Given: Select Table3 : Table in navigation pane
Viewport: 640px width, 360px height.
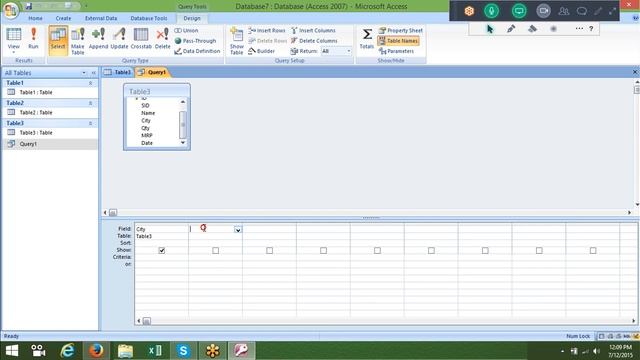Looking at the screenshot, I should click(x=50, y=133).
